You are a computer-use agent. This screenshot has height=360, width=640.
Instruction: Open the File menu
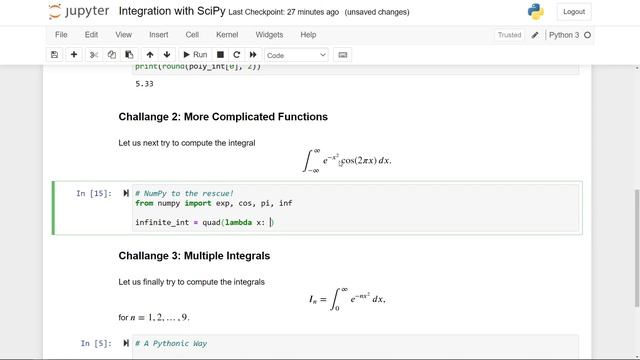(x=61, y=35)
